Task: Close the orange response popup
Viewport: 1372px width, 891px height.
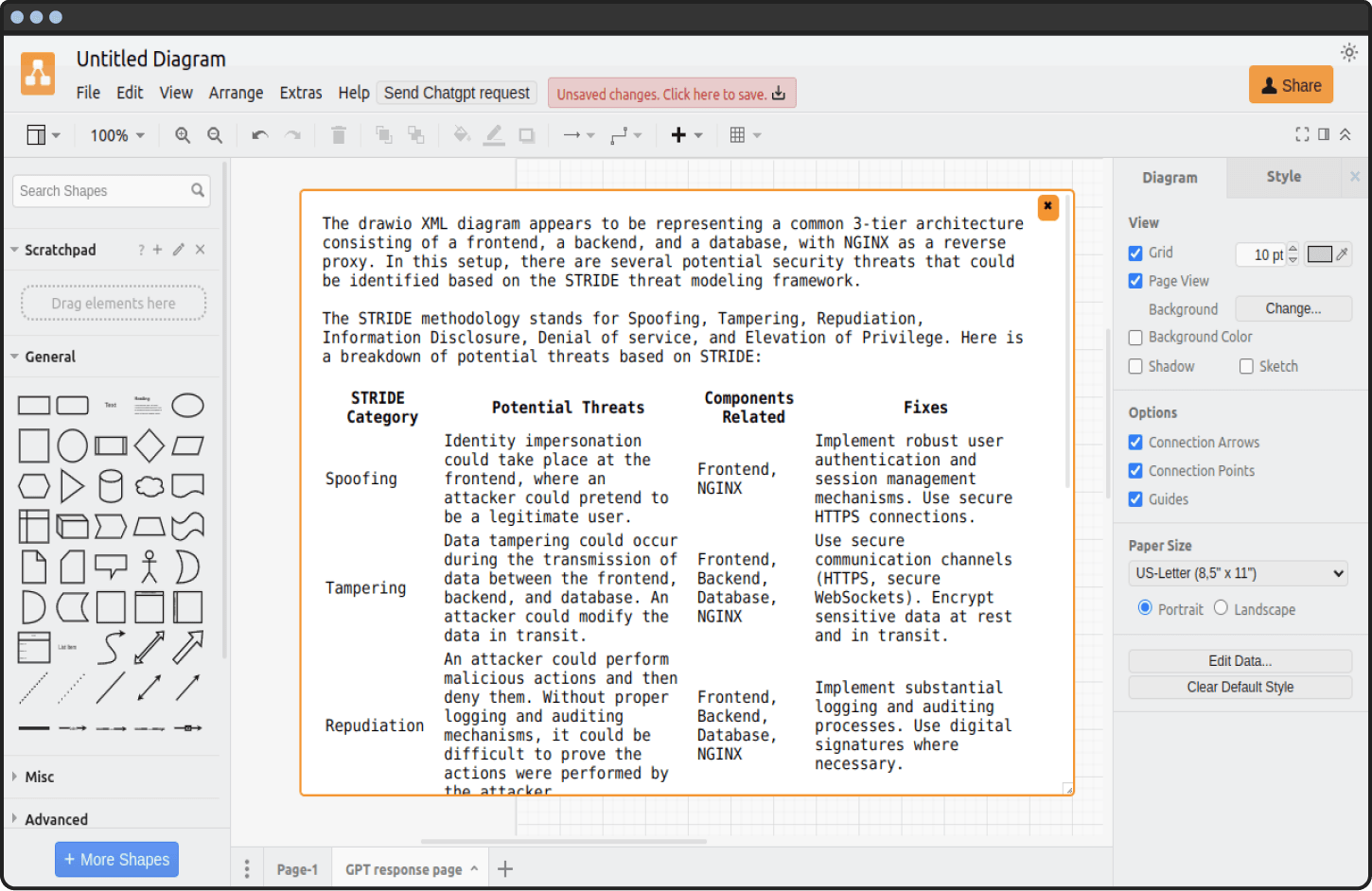Action: click(1047, 206)
